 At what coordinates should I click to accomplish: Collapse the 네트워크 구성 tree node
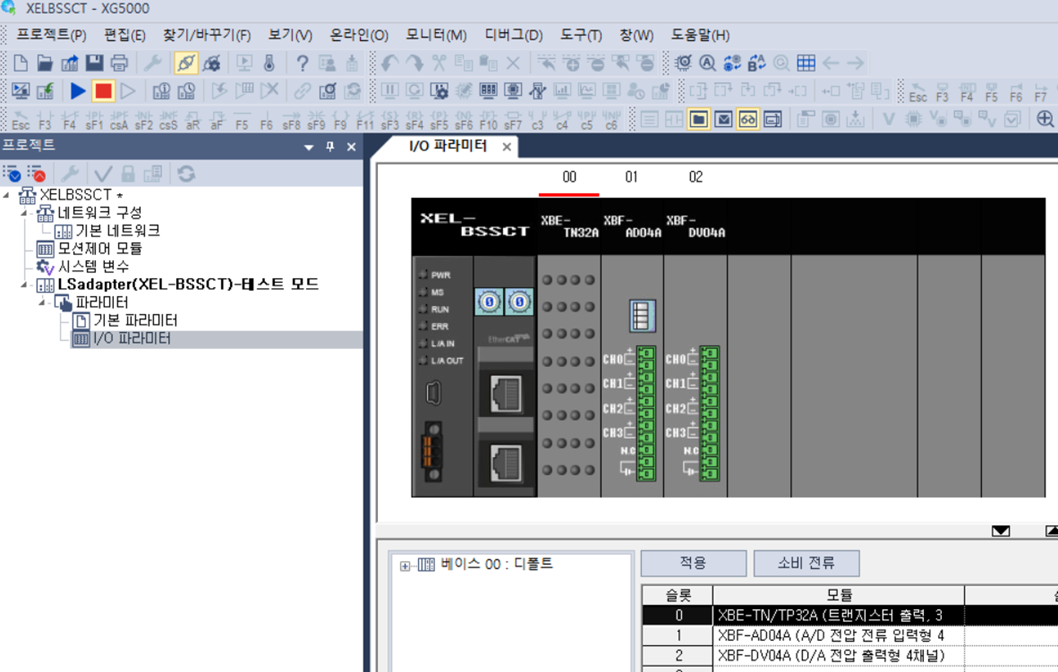pyautogui.click(x=24, y=213)
